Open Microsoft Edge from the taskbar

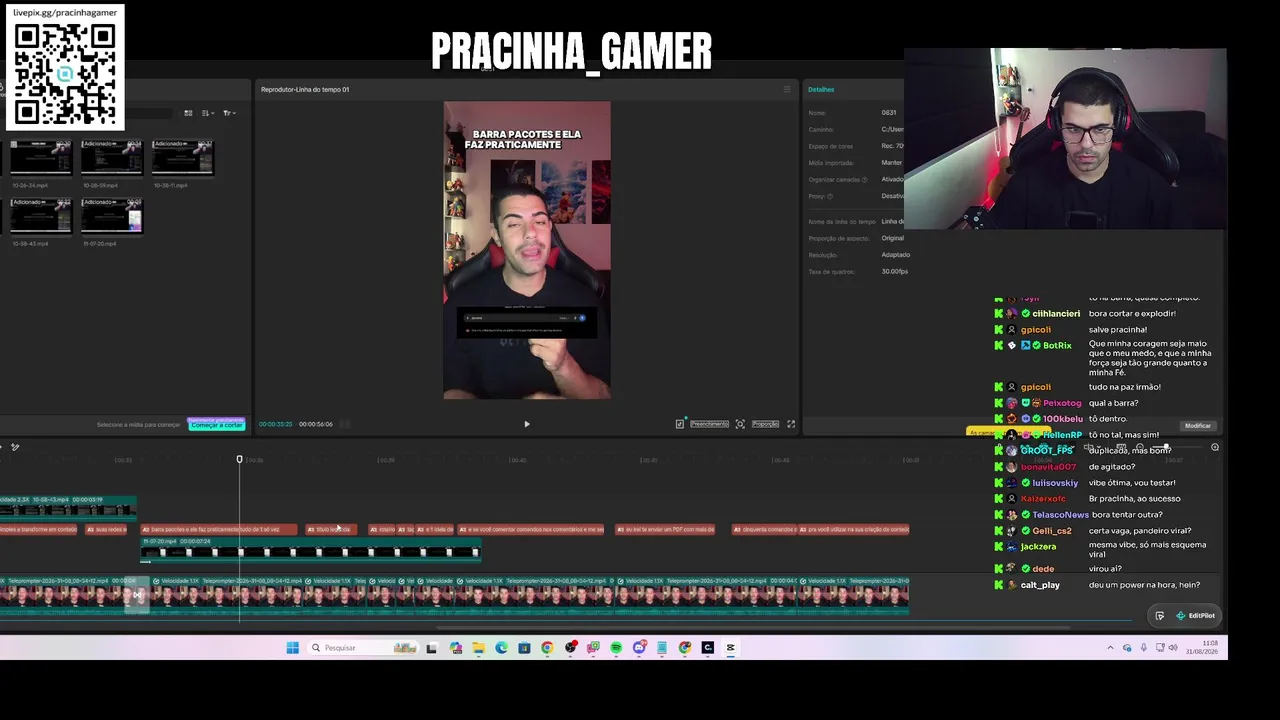501,648
